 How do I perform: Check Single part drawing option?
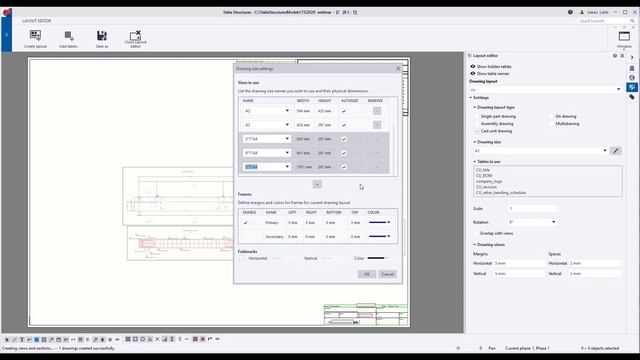click(x=477, y=116)
